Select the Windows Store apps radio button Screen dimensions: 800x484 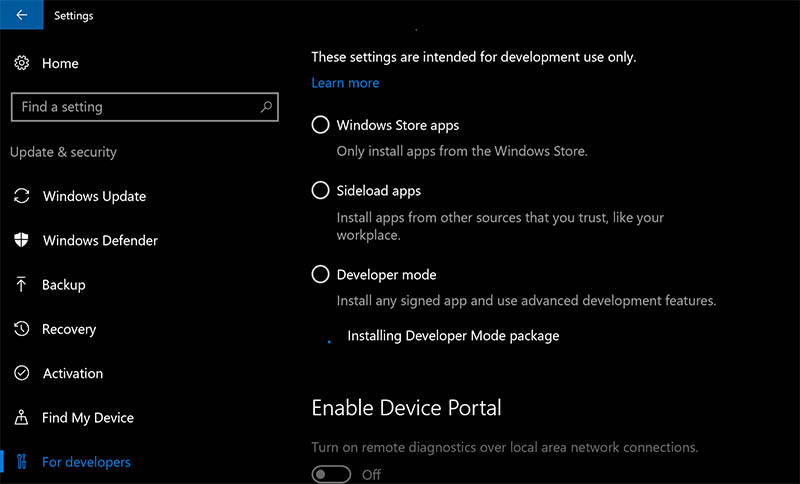[320, 124]
